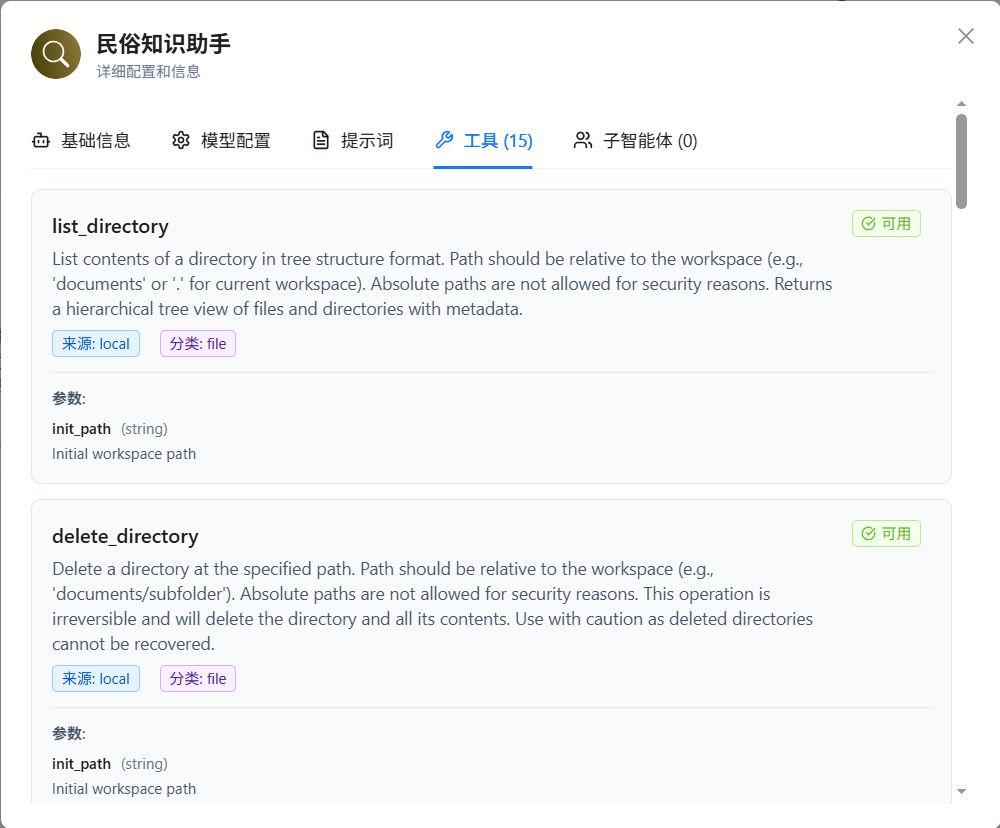Click the list_directory tool title

pyautogui.click(x=110, y=226)
